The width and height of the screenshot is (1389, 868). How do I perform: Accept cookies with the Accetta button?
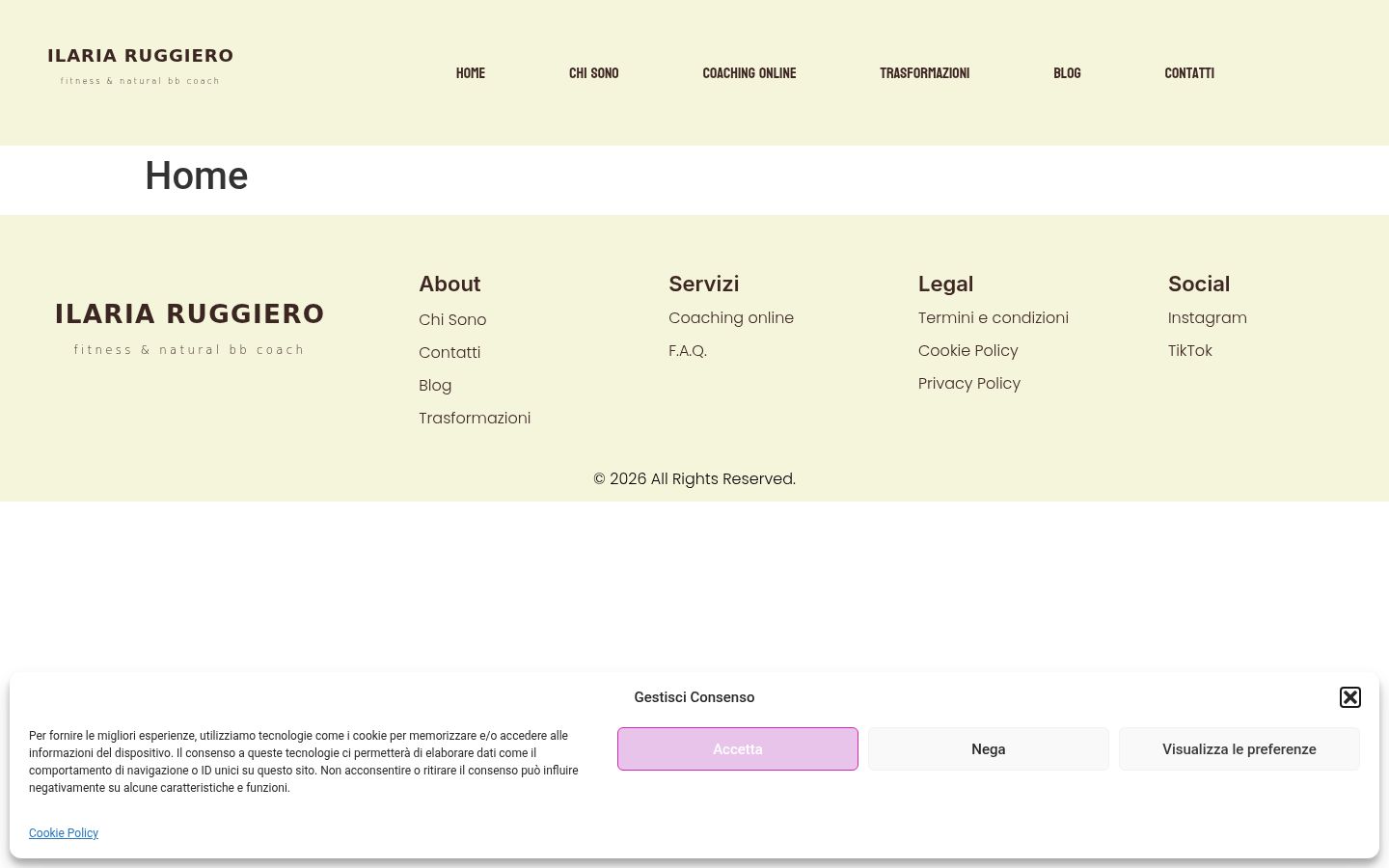[738, 749]
